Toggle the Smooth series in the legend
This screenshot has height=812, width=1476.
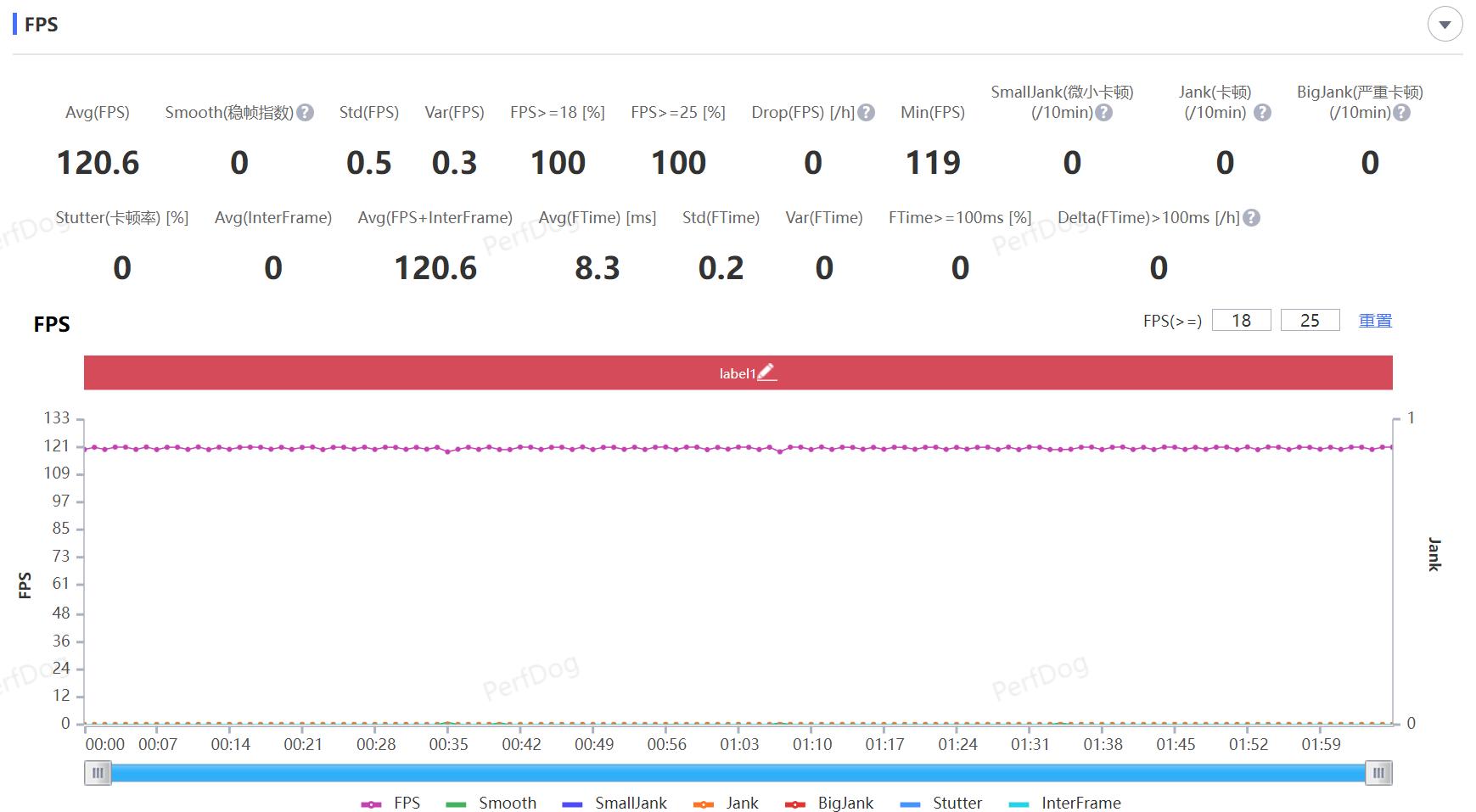click(x=491, y=804)
